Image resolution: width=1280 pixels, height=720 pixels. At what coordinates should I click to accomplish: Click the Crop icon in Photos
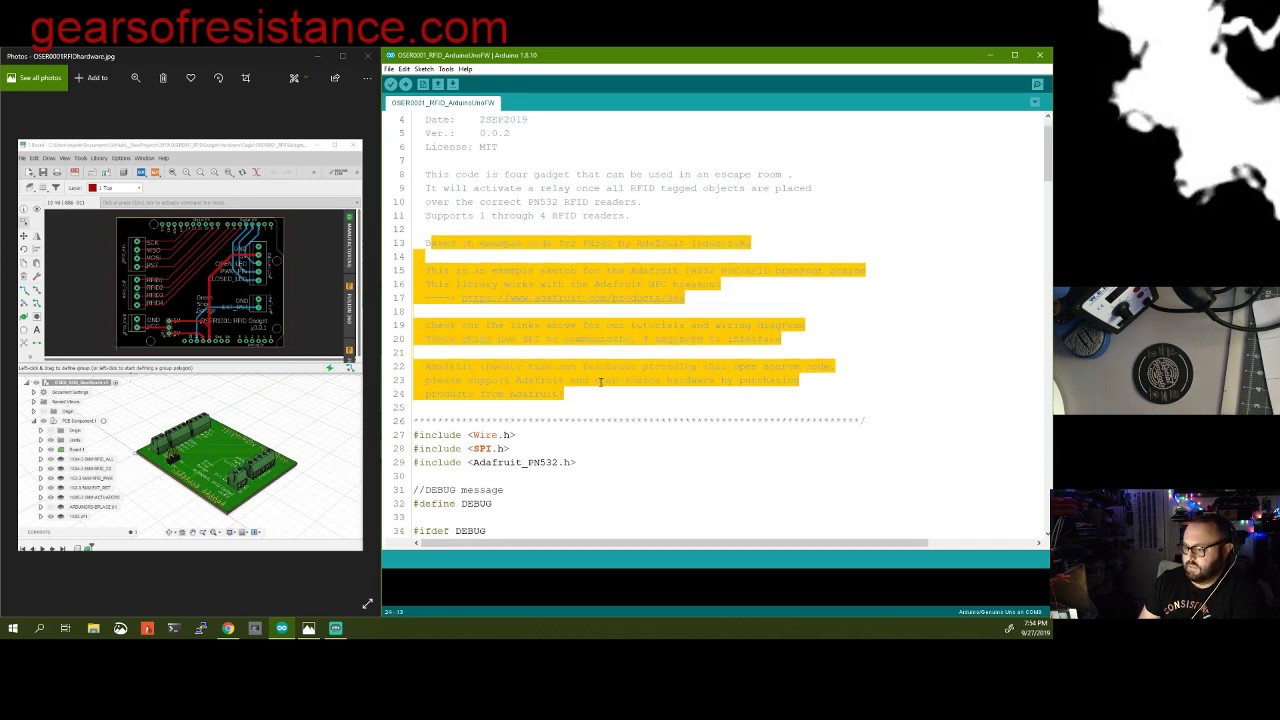[x=245, y=78]
